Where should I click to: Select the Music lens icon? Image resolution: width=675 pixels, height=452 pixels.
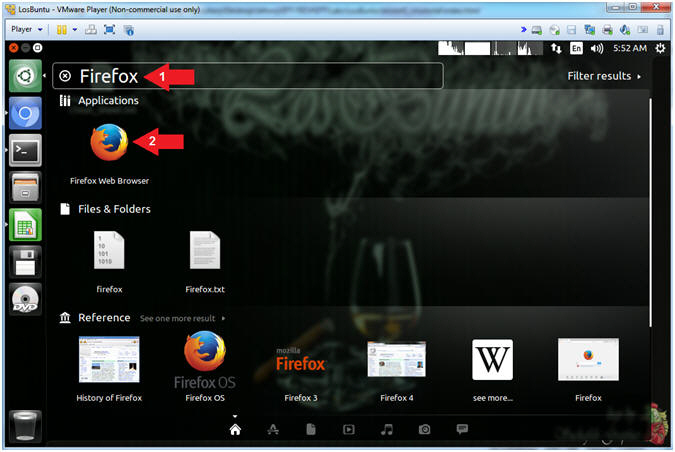(387, 429)
